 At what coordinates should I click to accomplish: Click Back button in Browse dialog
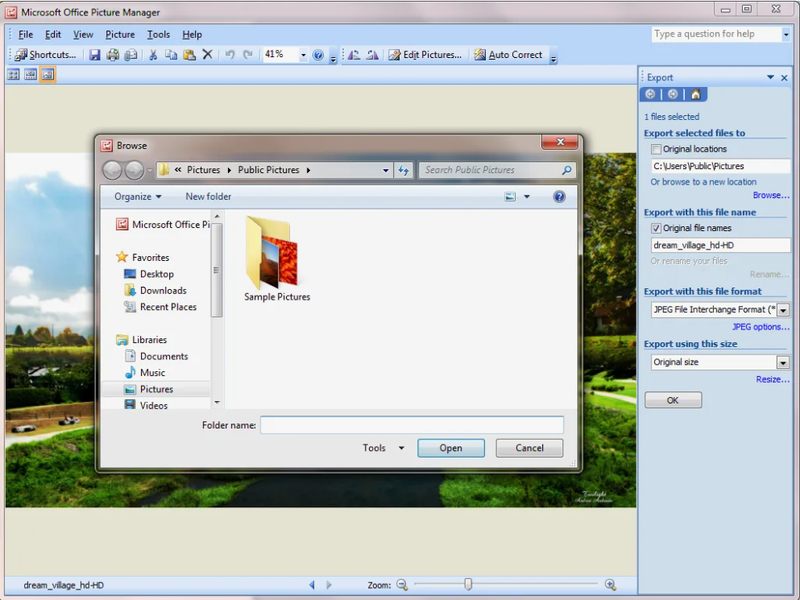pos(112,170)
